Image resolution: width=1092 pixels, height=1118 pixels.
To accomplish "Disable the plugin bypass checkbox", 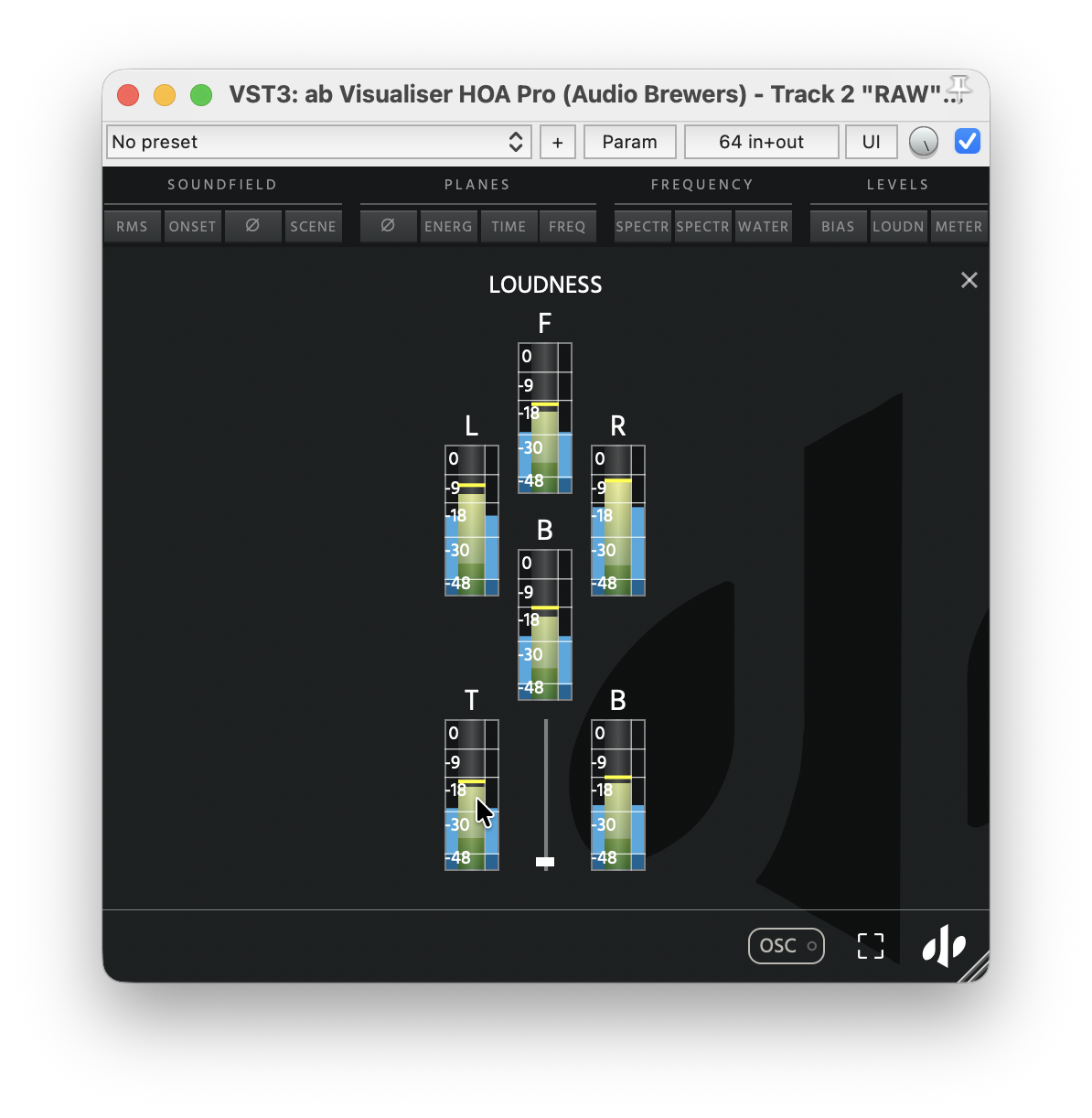I will 968,141.
